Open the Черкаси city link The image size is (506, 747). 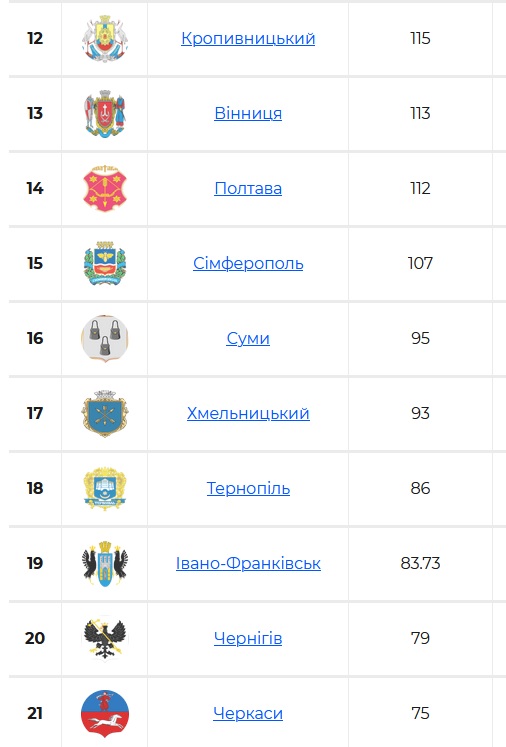coord(248,713)
